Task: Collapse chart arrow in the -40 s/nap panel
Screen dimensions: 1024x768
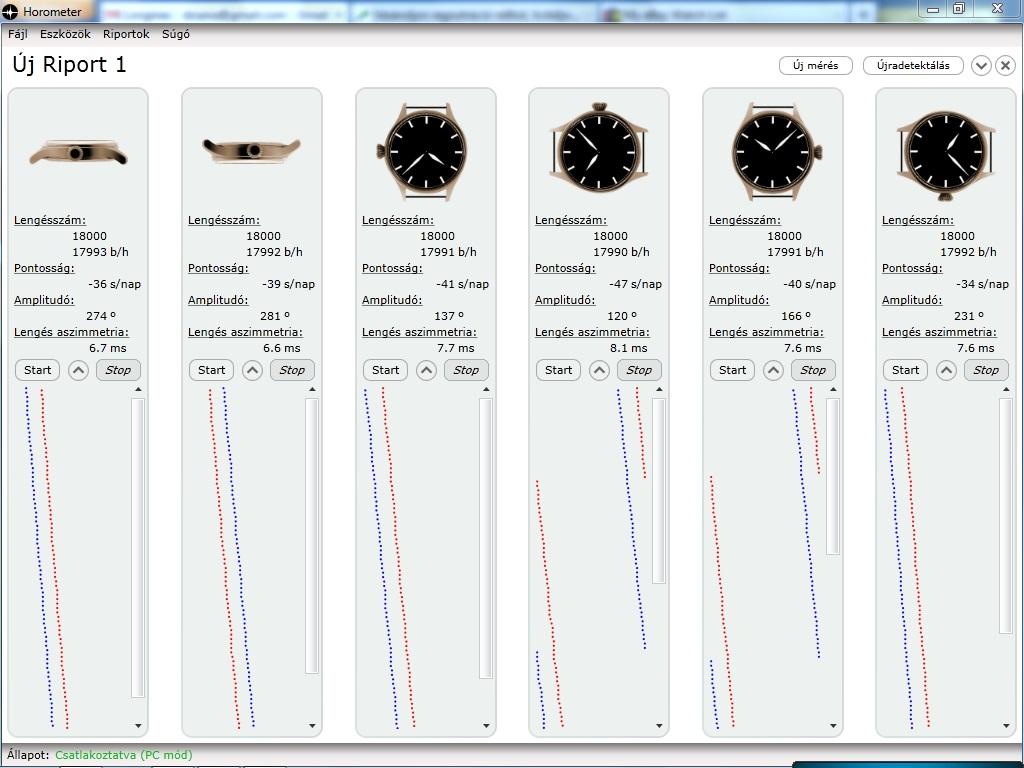Action: 773,370
